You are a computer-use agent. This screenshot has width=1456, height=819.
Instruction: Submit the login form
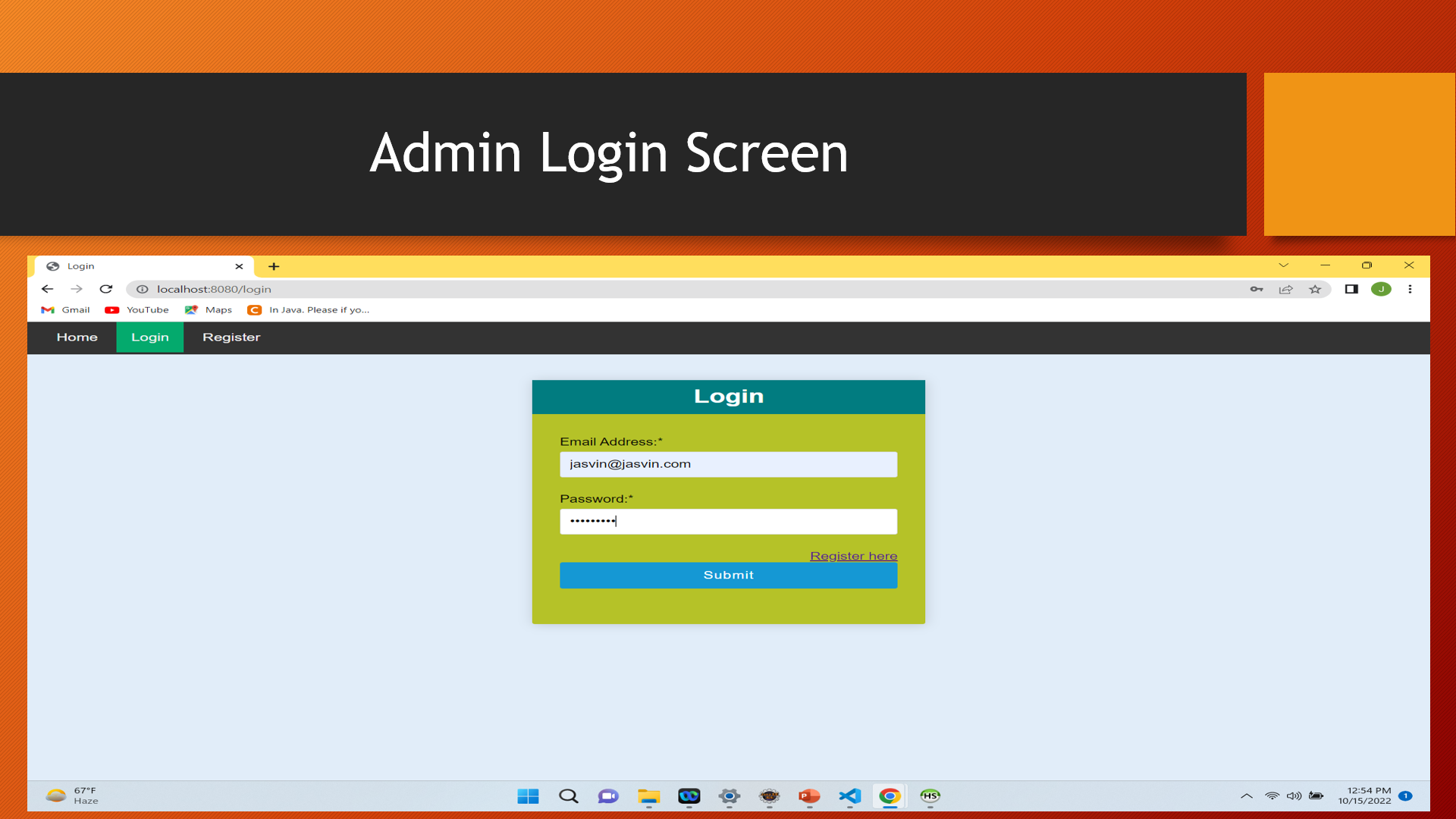click(x=728, y=575)
